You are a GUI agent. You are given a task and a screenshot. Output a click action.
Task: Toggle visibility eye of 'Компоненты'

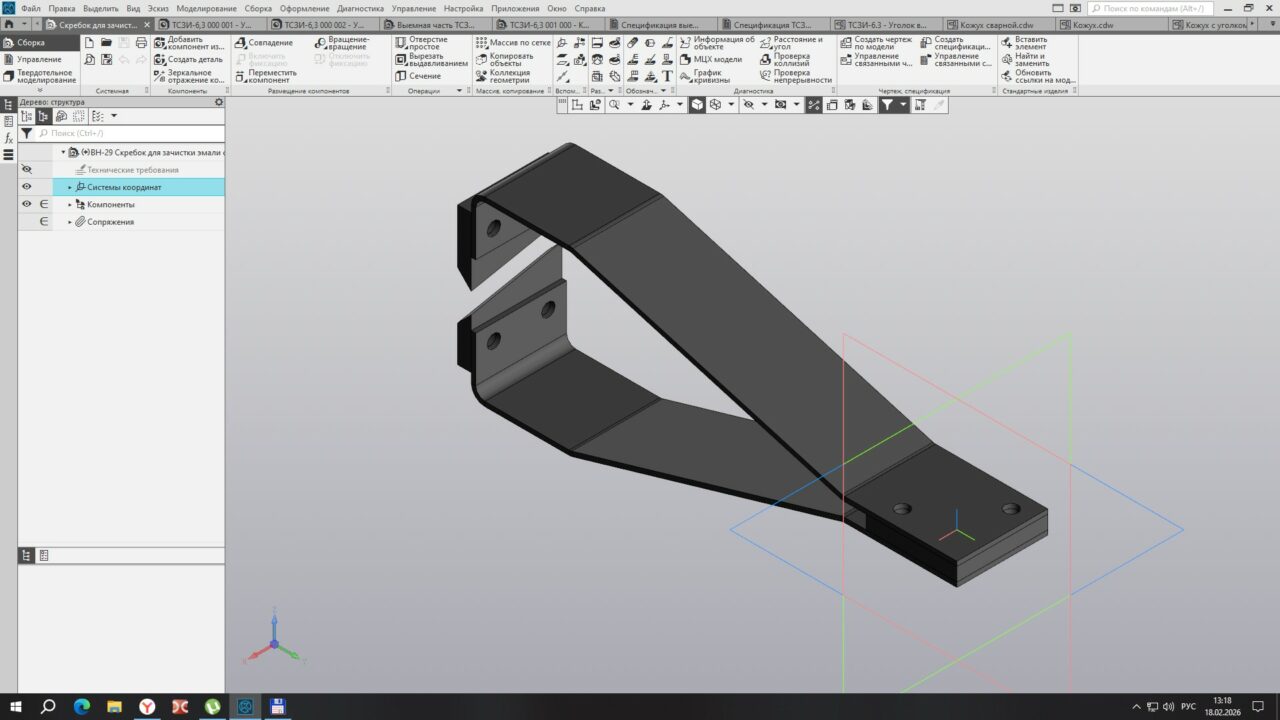(27, 204)
